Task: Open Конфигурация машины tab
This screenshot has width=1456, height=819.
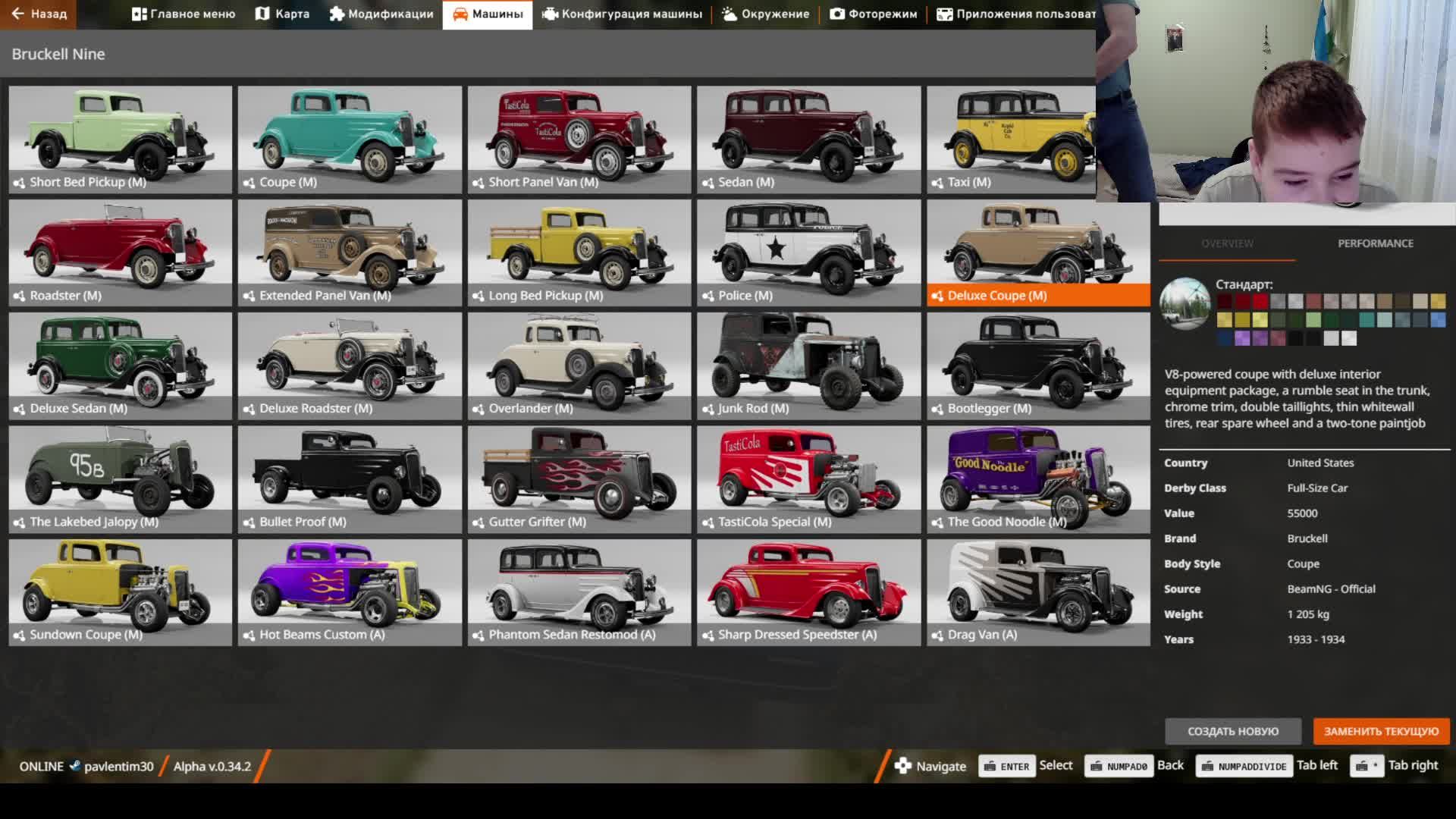Action: tap(622, 14)
